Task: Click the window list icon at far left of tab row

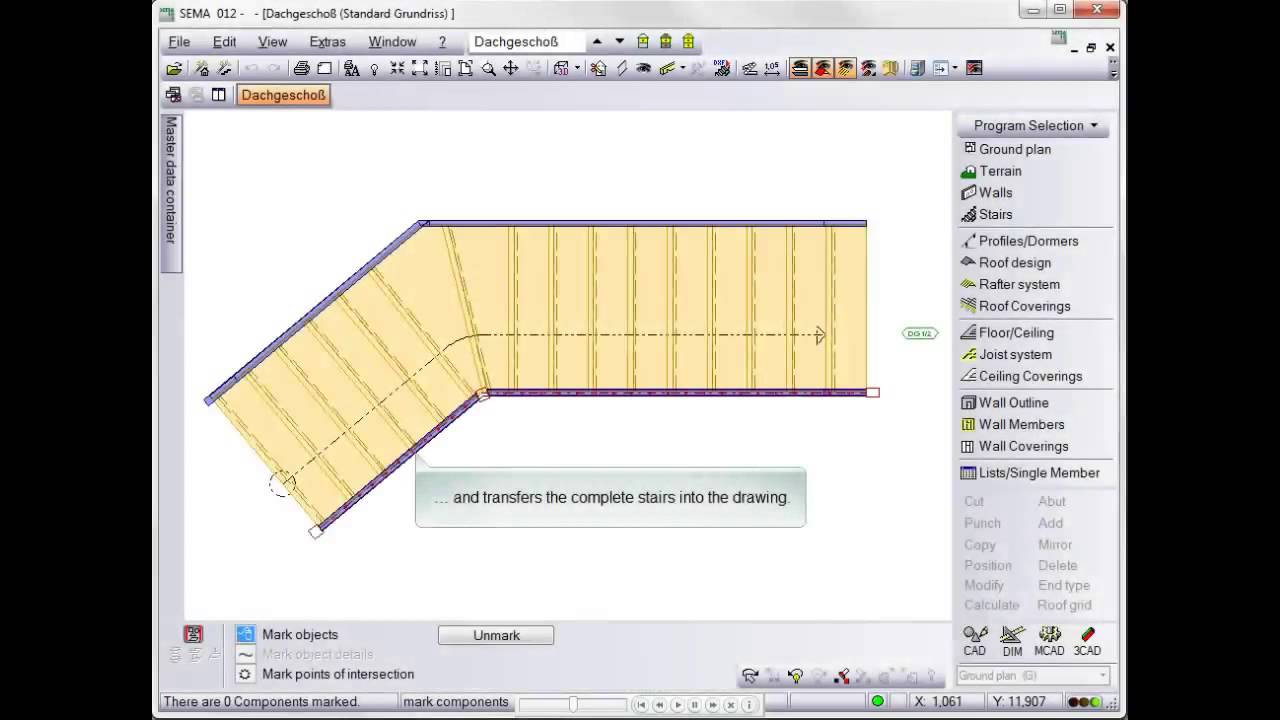Action: pyautogui.click(x=173, y=95)
